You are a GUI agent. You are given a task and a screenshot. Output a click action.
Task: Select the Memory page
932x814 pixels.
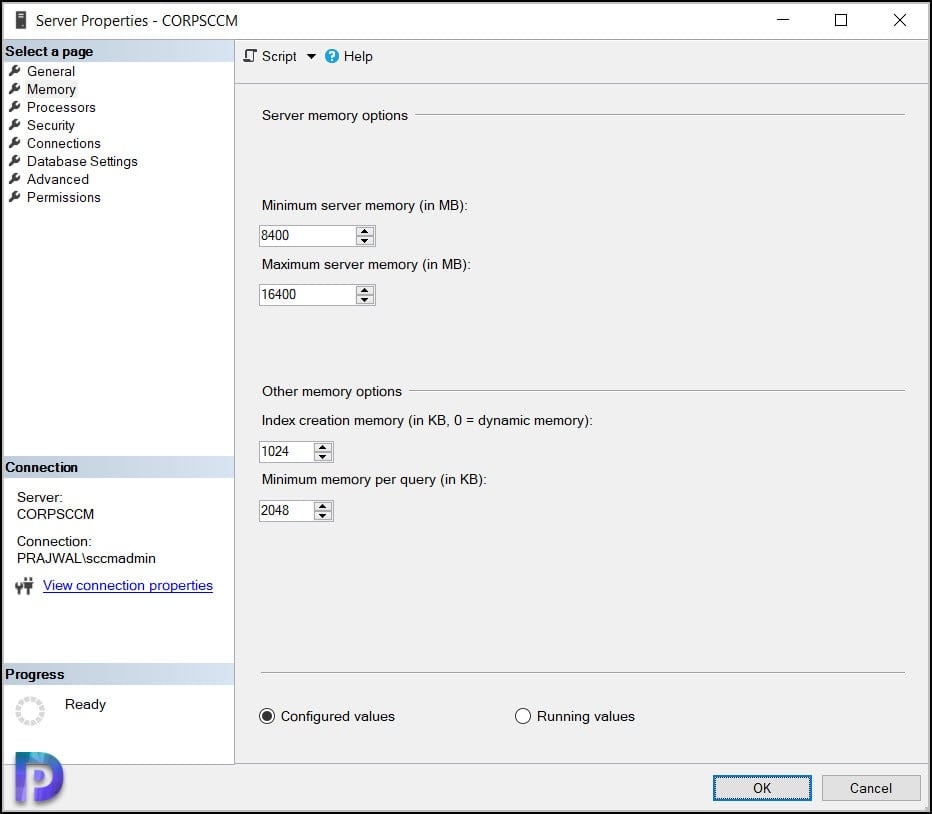click(51, 89)
